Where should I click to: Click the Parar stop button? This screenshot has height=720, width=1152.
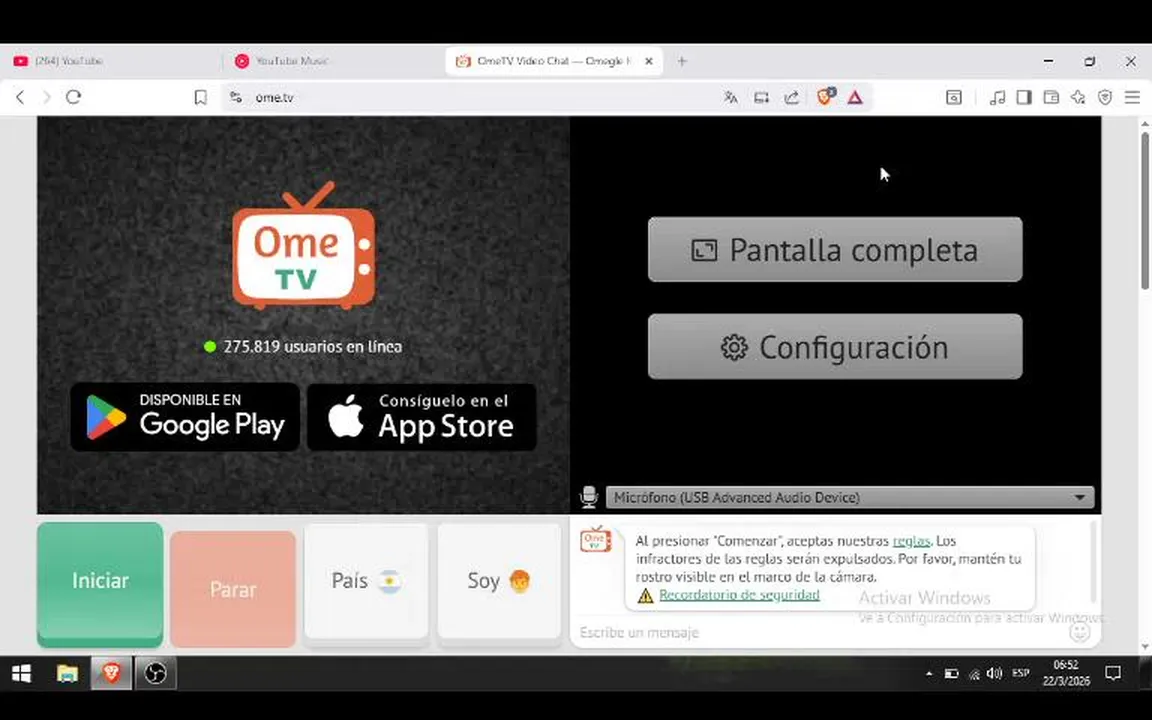coord(233,588)
